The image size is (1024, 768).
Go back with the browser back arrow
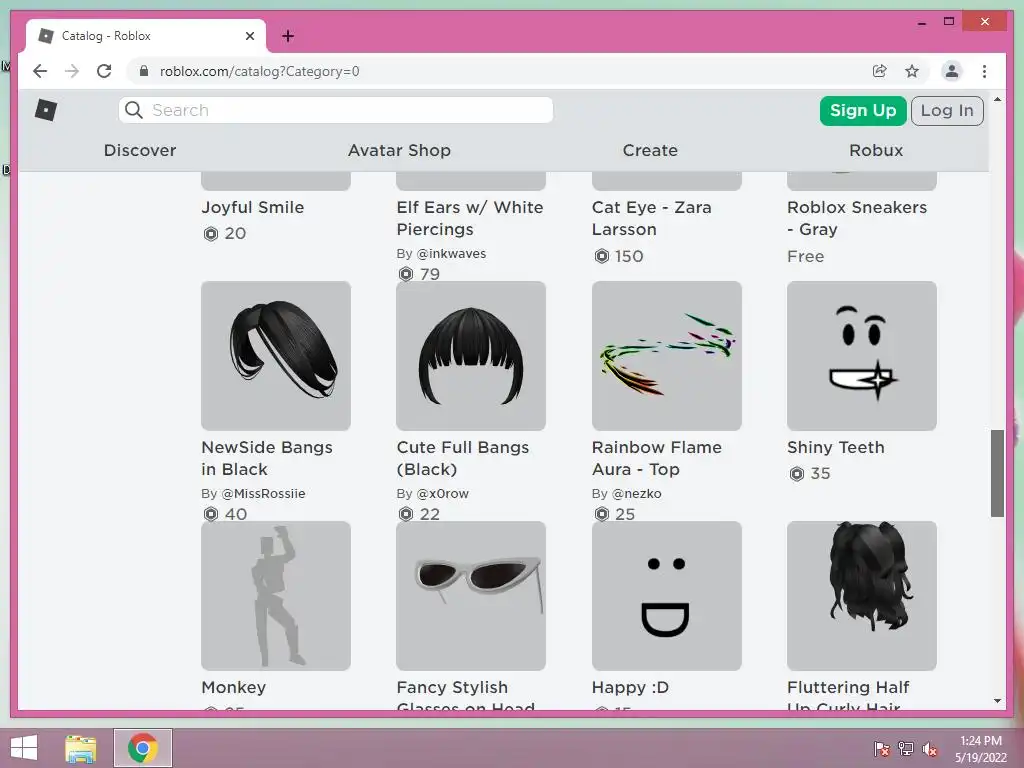(40, 71)
